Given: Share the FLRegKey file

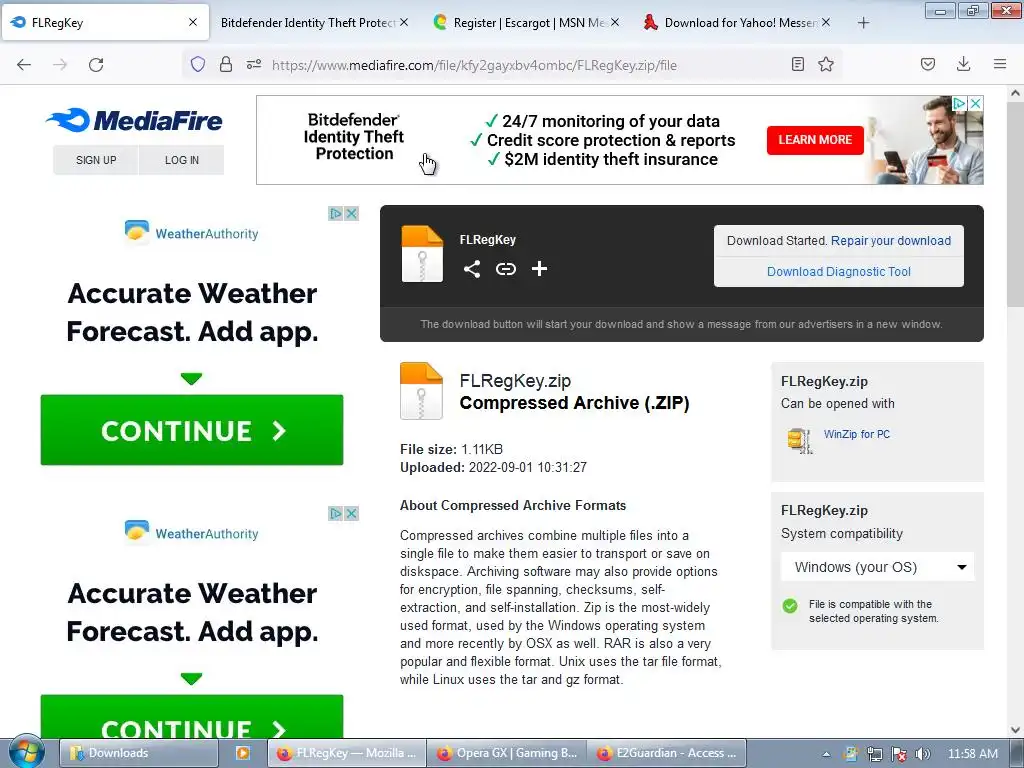Looking at the screenshot, I should click(472, 269).
